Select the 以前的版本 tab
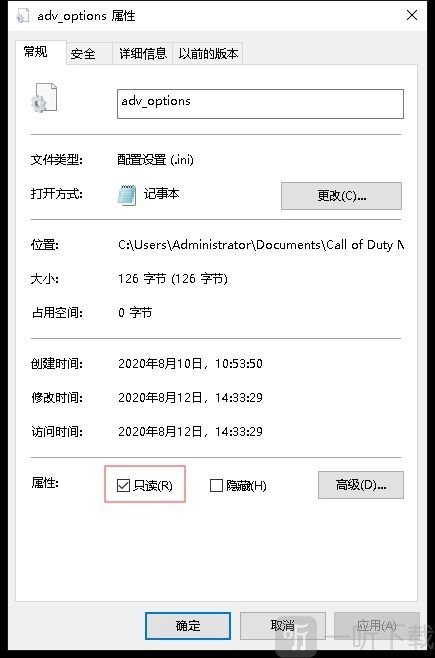 (208, 54)
